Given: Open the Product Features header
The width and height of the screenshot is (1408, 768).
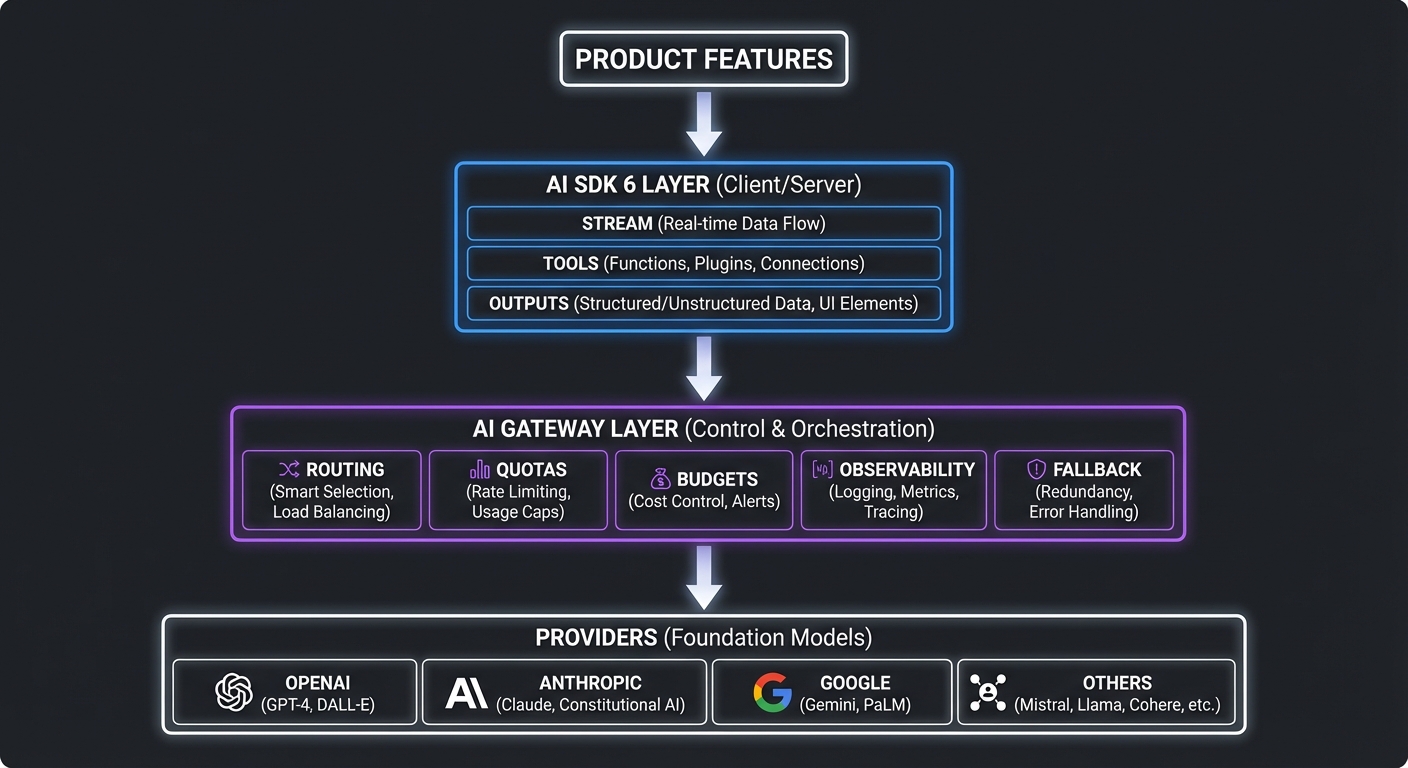Looking at the screenshot, I should 704,59.
